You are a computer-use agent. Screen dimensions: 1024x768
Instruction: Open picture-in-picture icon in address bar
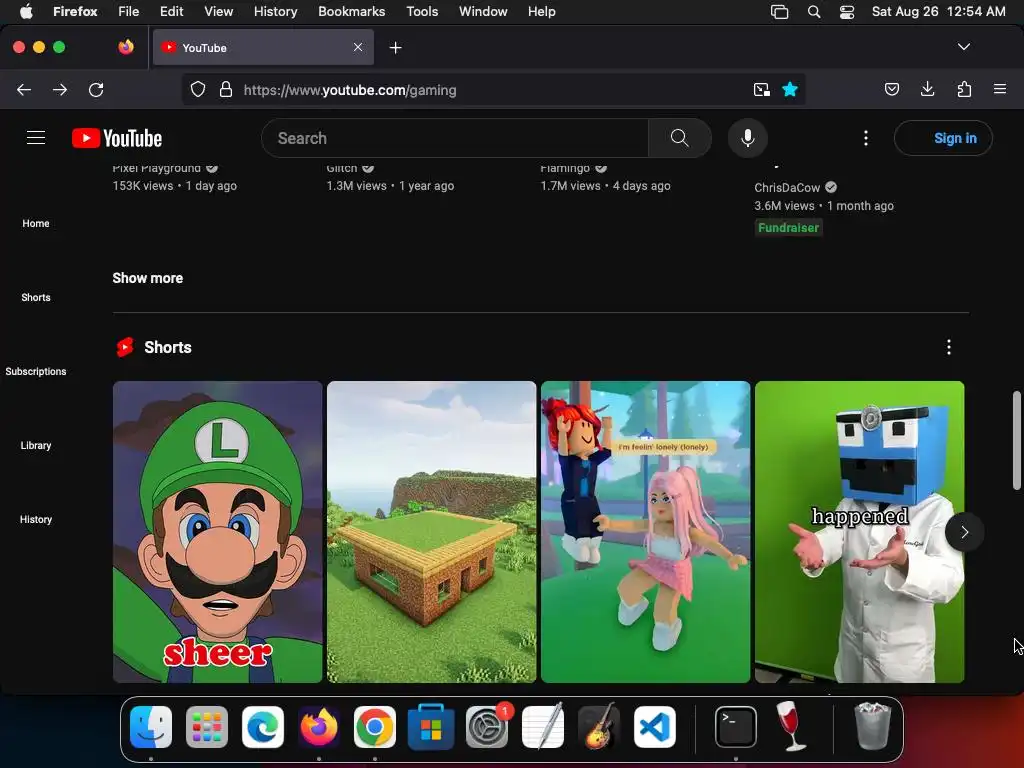pyautogui.click(x=761, y=89)
